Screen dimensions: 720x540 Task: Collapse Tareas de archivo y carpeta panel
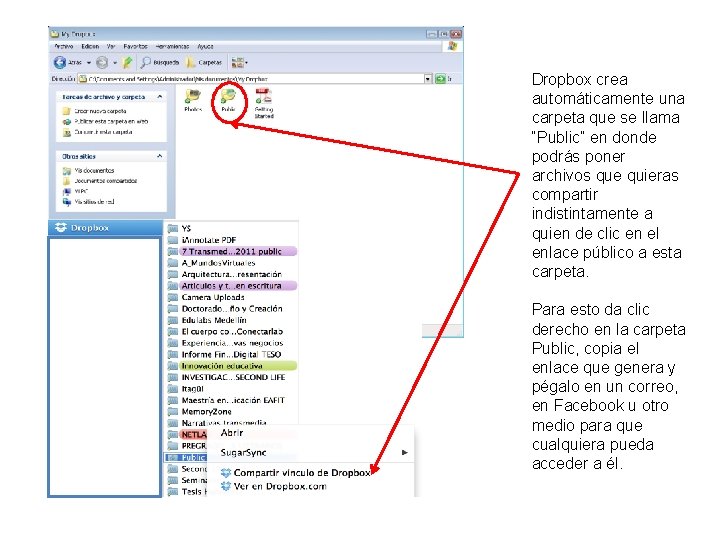pyautogui.click(x=159, y=96)
